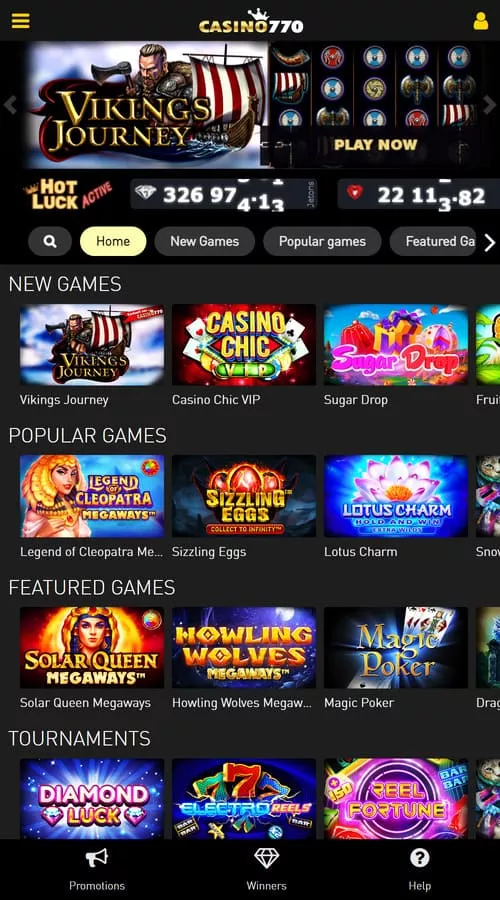The height and width of the screenshot is (900, 500).
Task: Show previous banner with left arrow
Action: point(10,105)
